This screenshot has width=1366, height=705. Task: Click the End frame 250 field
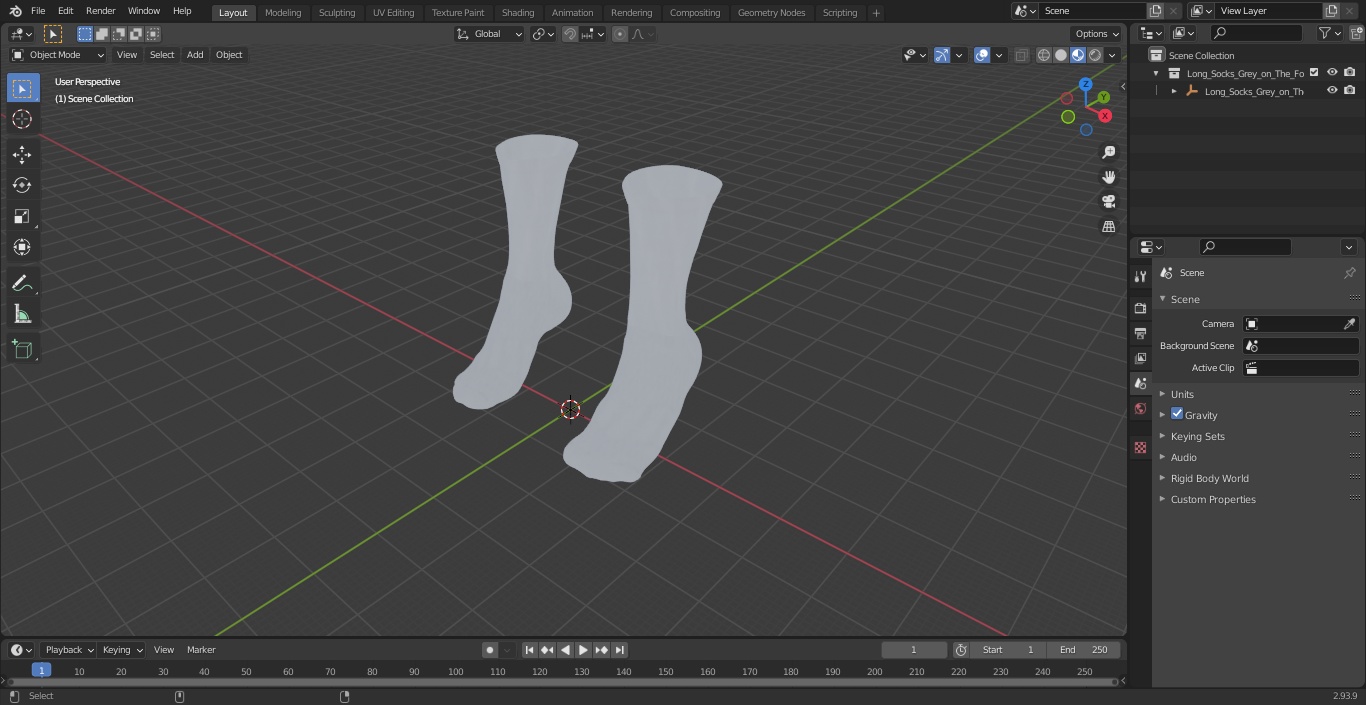(x=1084, y=650)
